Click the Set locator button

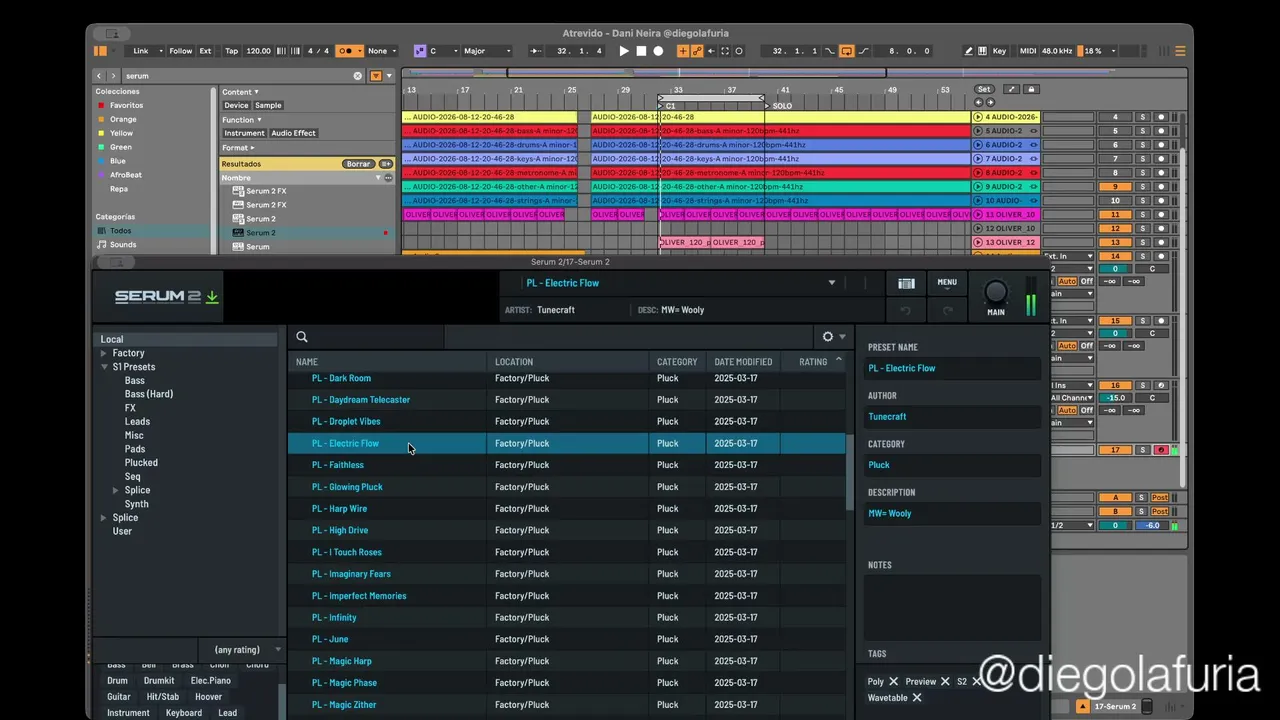click(x=984, y=89)
